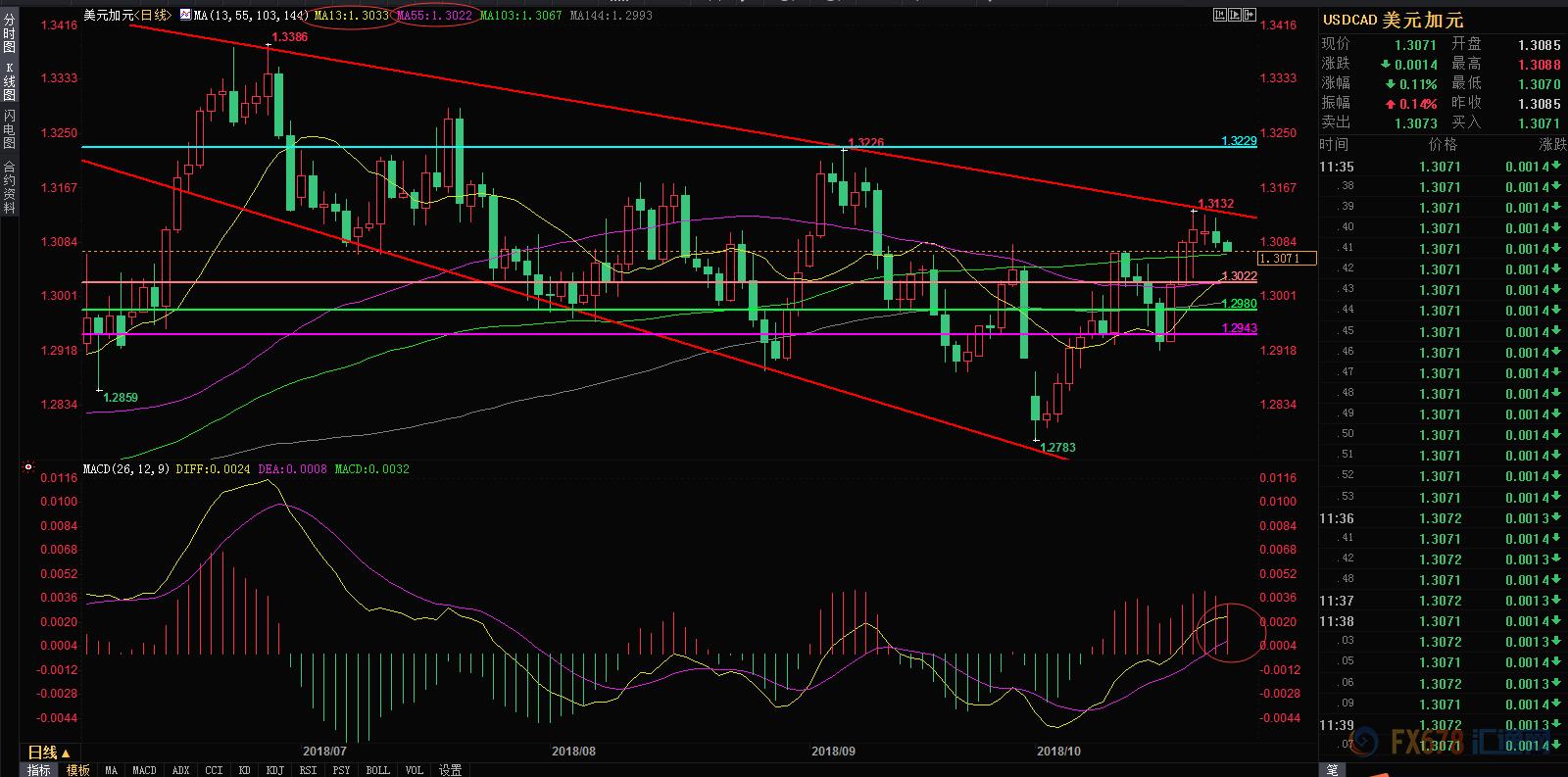Apply the RSI indicator from bottom bar

coord(308,770)
